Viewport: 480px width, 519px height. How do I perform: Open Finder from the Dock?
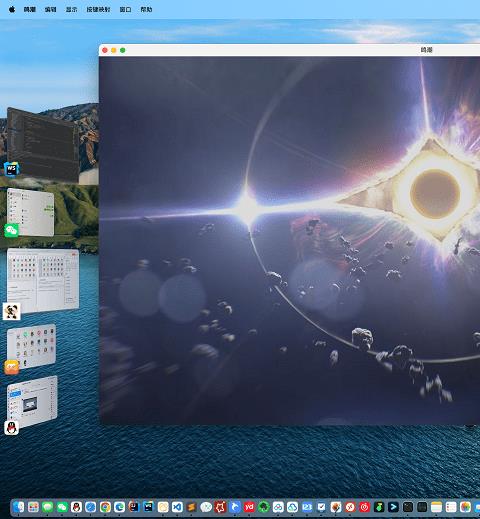(19, 507)
